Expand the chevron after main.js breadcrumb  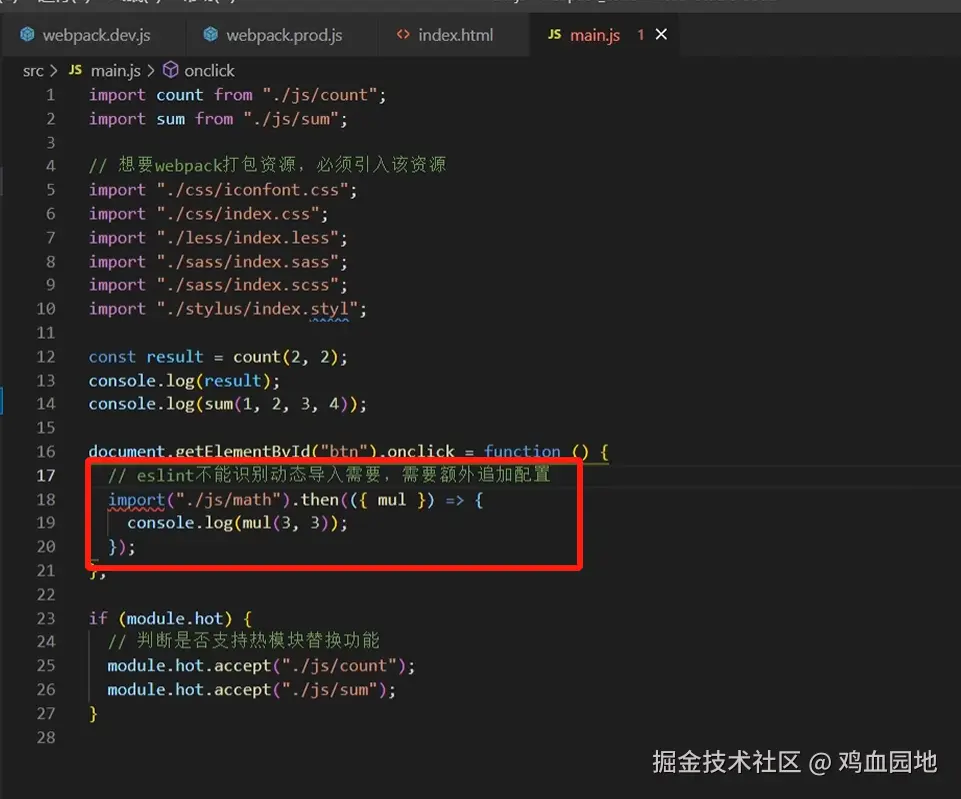coord(151,71)
